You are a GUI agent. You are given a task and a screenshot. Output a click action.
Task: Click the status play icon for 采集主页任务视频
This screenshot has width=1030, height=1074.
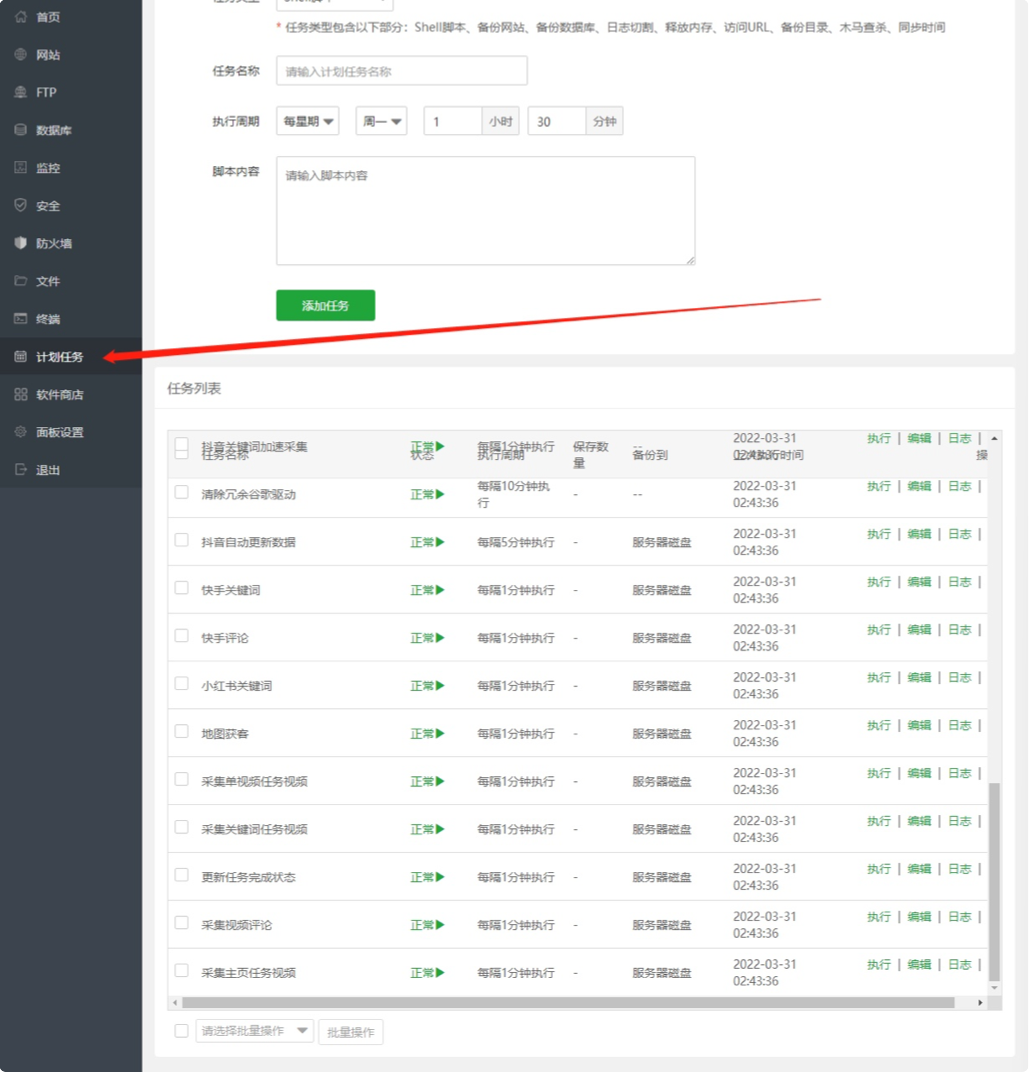click(440, 973)
